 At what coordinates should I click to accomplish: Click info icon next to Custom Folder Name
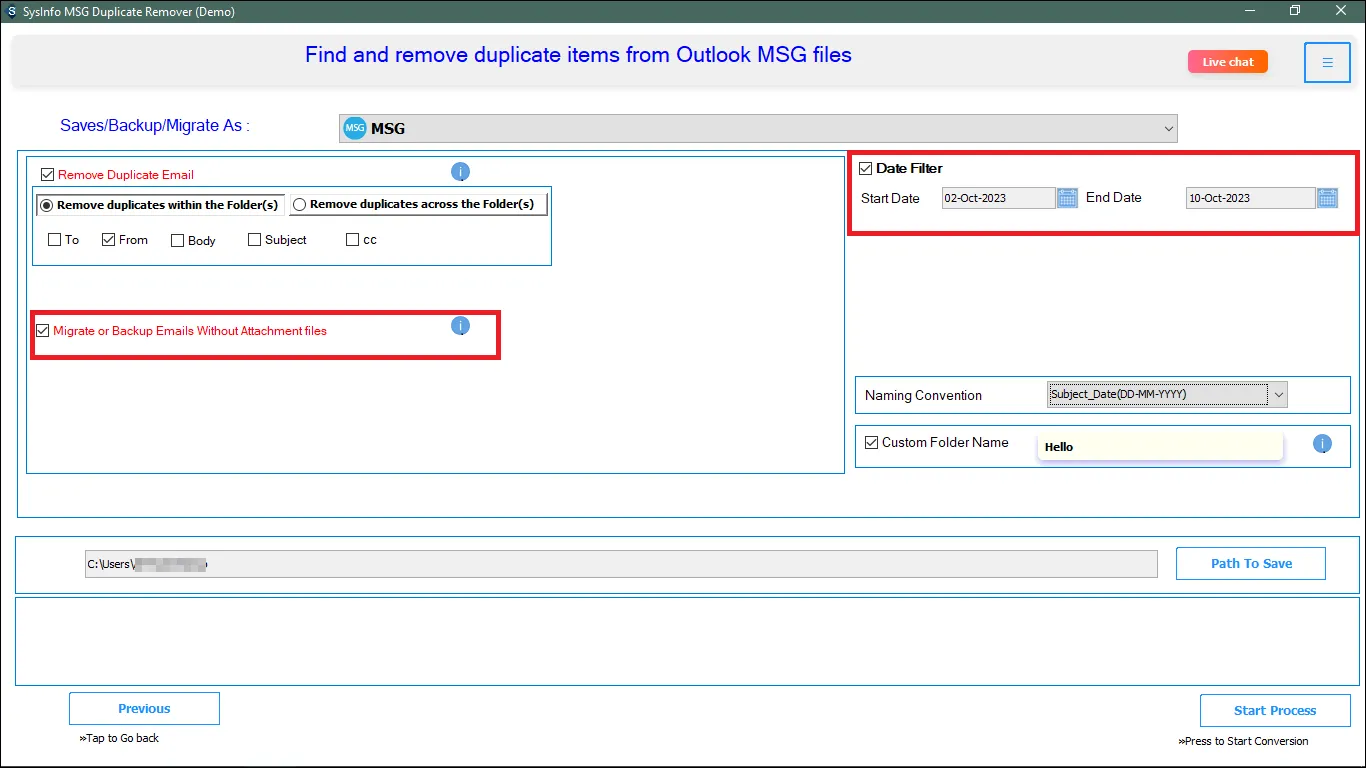[1322, 444]
